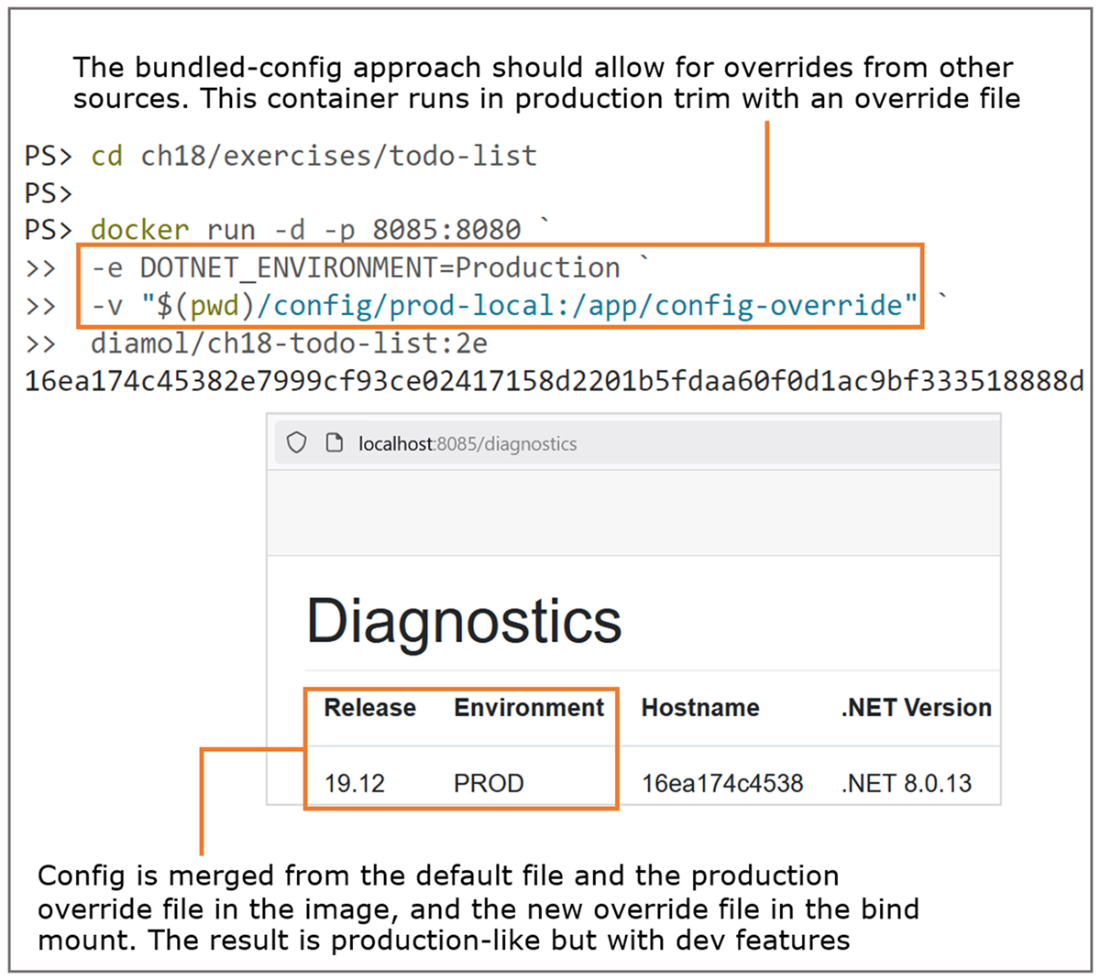Viewport: 1100px width, 979px height.
Task: Click the docker command keyword
Action: point(140,230)
